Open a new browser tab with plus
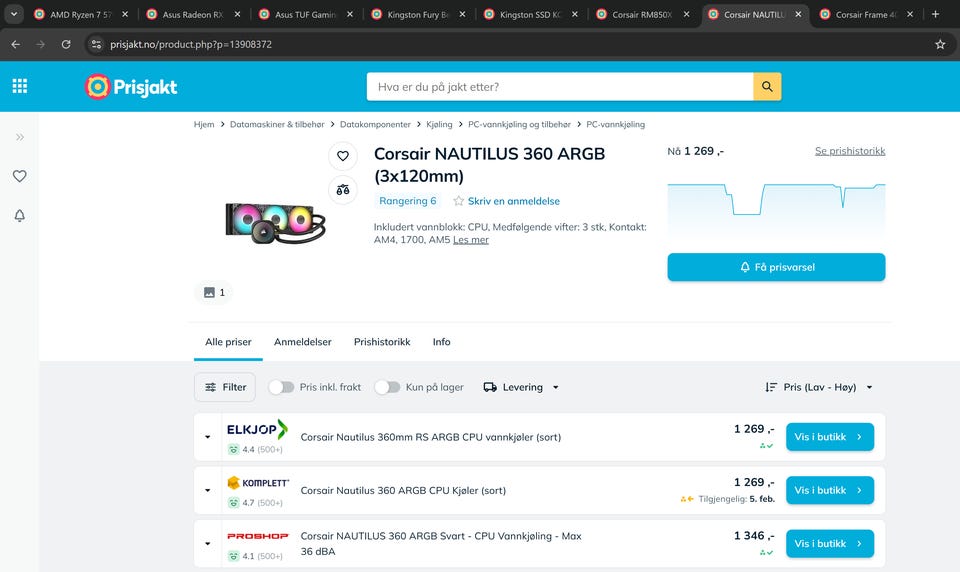Screen dimensions: 960x572 (936, 14)
